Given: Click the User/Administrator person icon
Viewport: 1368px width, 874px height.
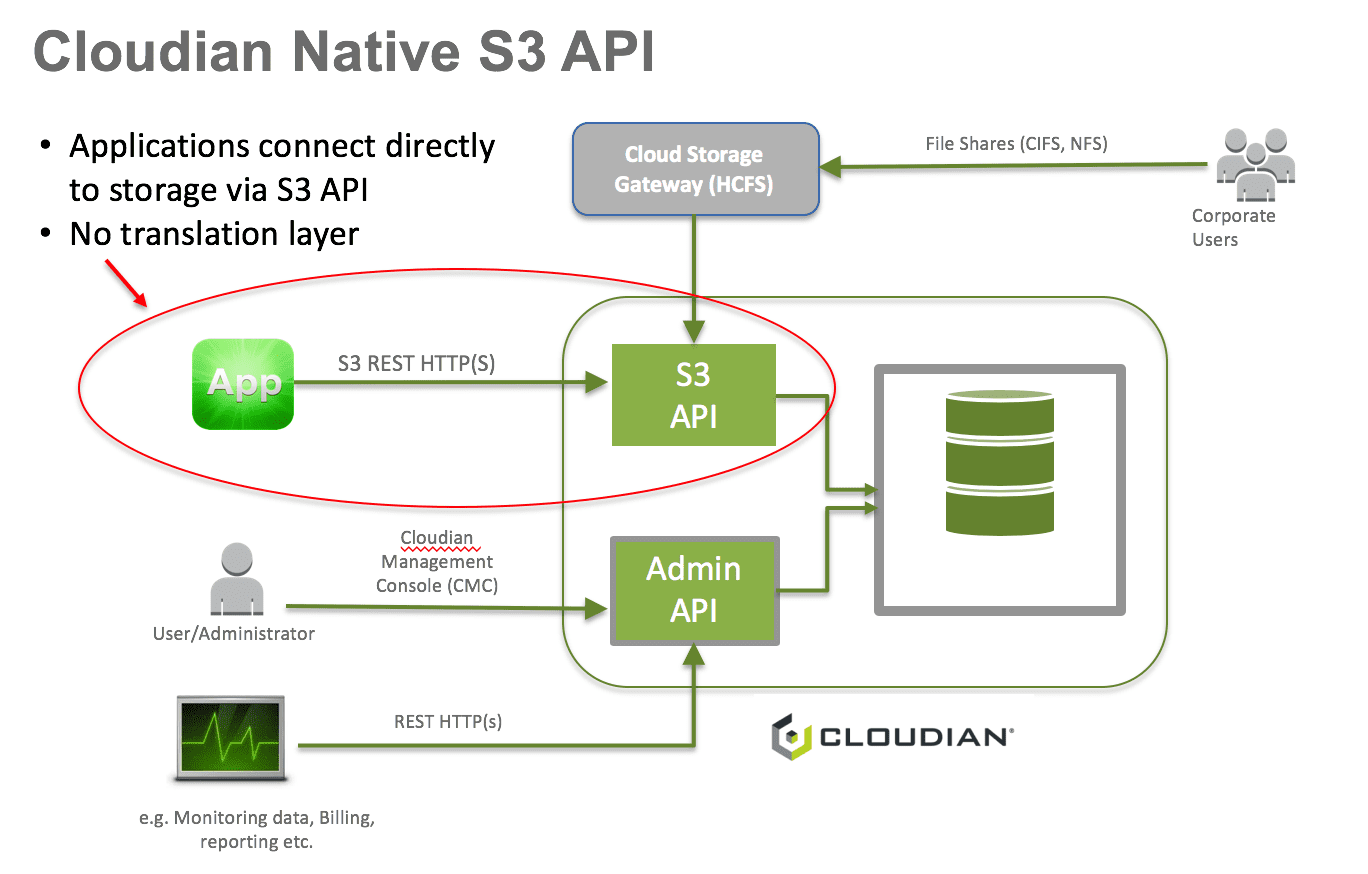Looking at the screenshot, I should tap(236, 579).
